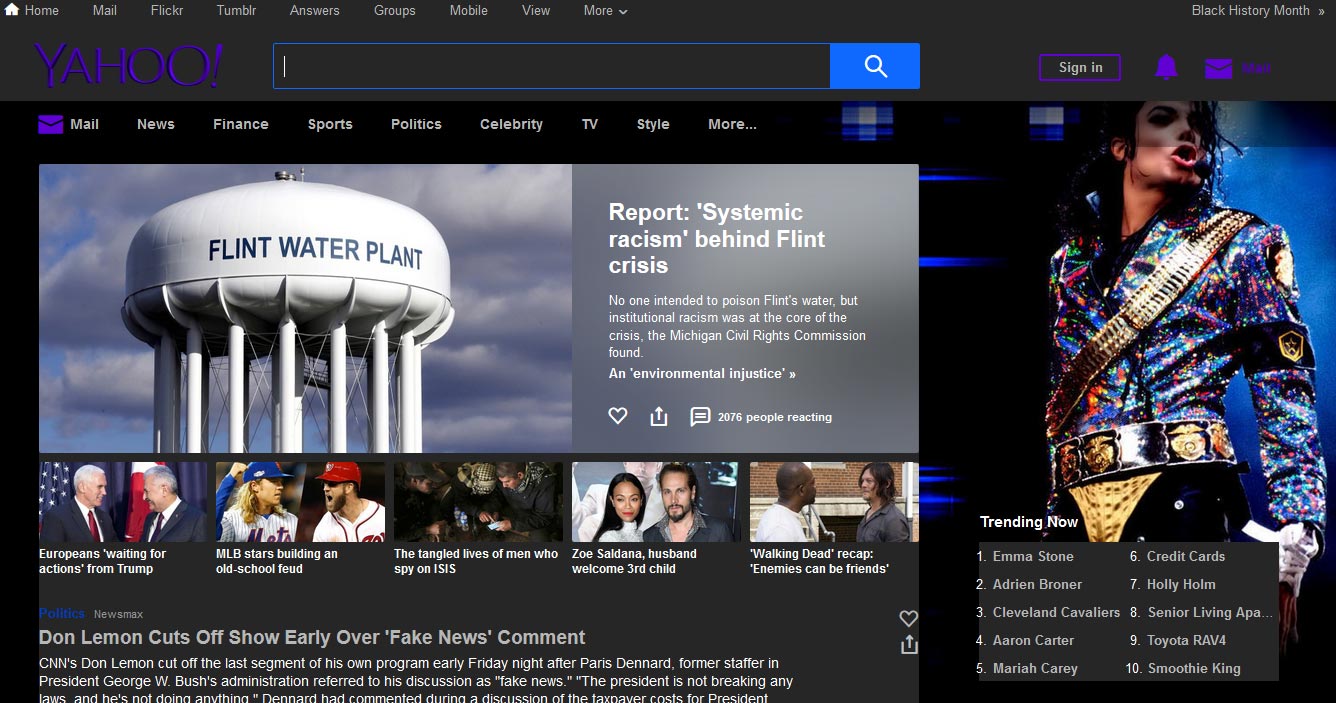Viewport: 1336px width, 703px height.
Task: Expand the Black History Month link arrow
Action: [1321, 11]
